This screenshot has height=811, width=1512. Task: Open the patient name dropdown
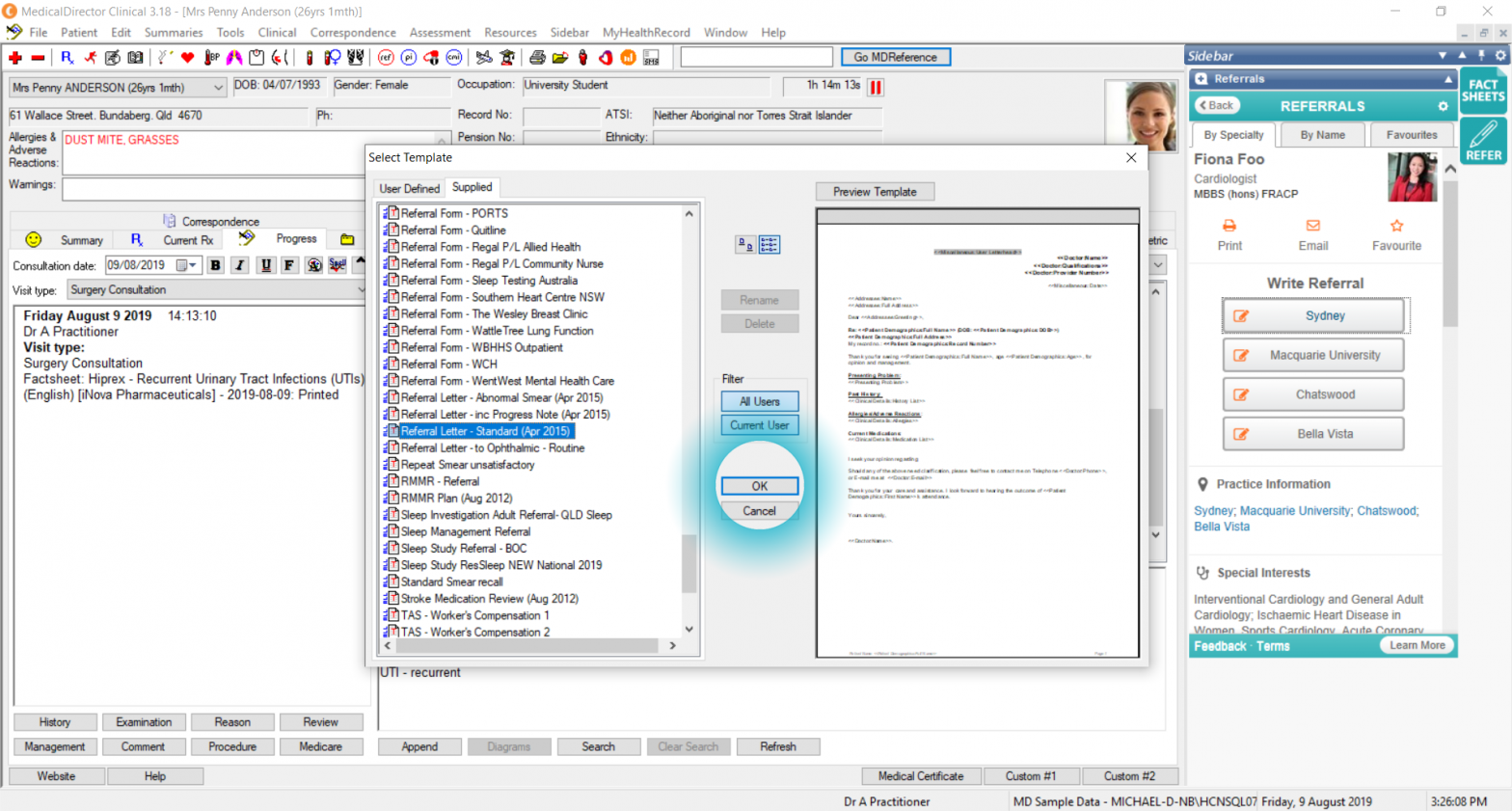pos(218,88)
